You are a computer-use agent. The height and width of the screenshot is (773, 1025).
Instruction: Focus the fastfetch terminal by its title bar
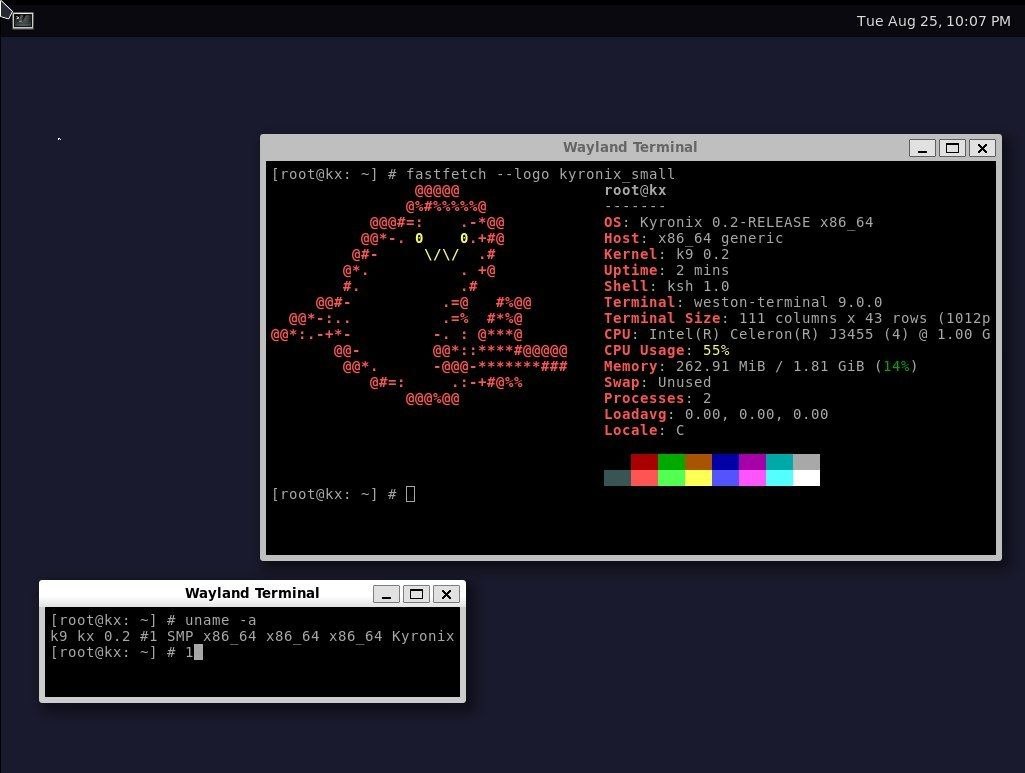pyautogui.click(x=630, y=148)
